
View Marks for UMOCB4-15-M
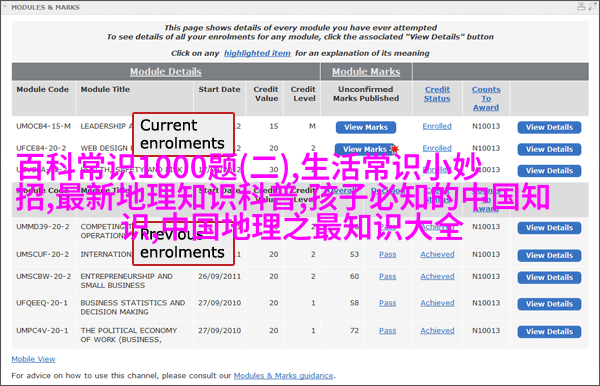click(x=366, y=127)
